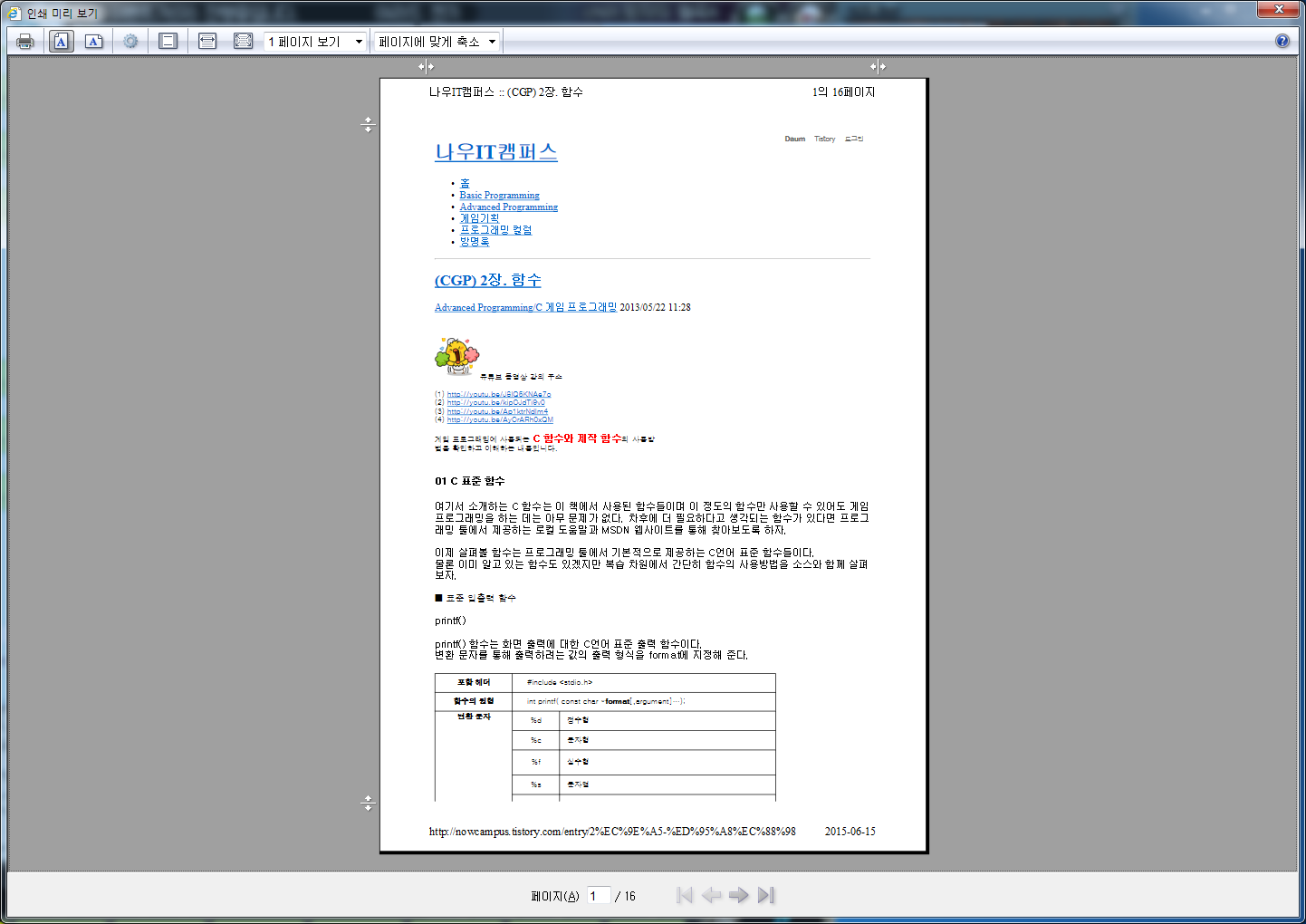This screenshot has width=1306, height=924.
Task: Click YouTube link number (2)
Action: click(496, 402)
